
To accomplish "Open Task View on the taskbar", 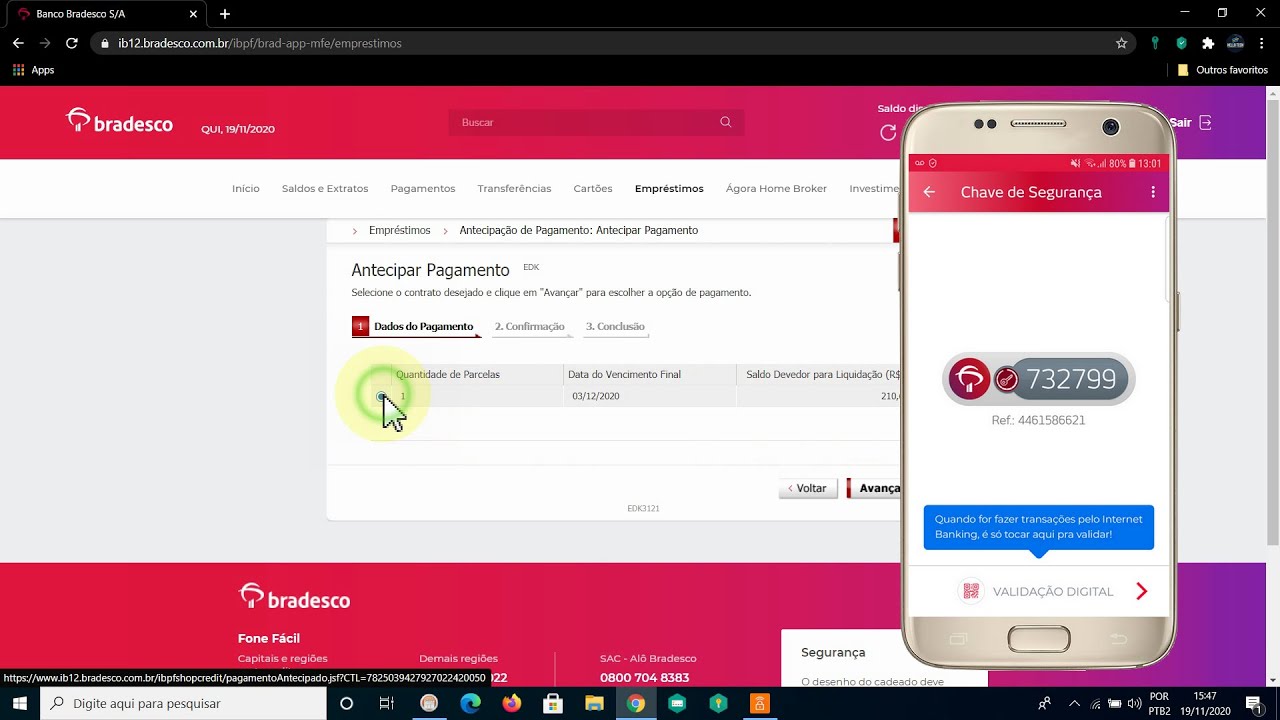I will tap(387, 703).
